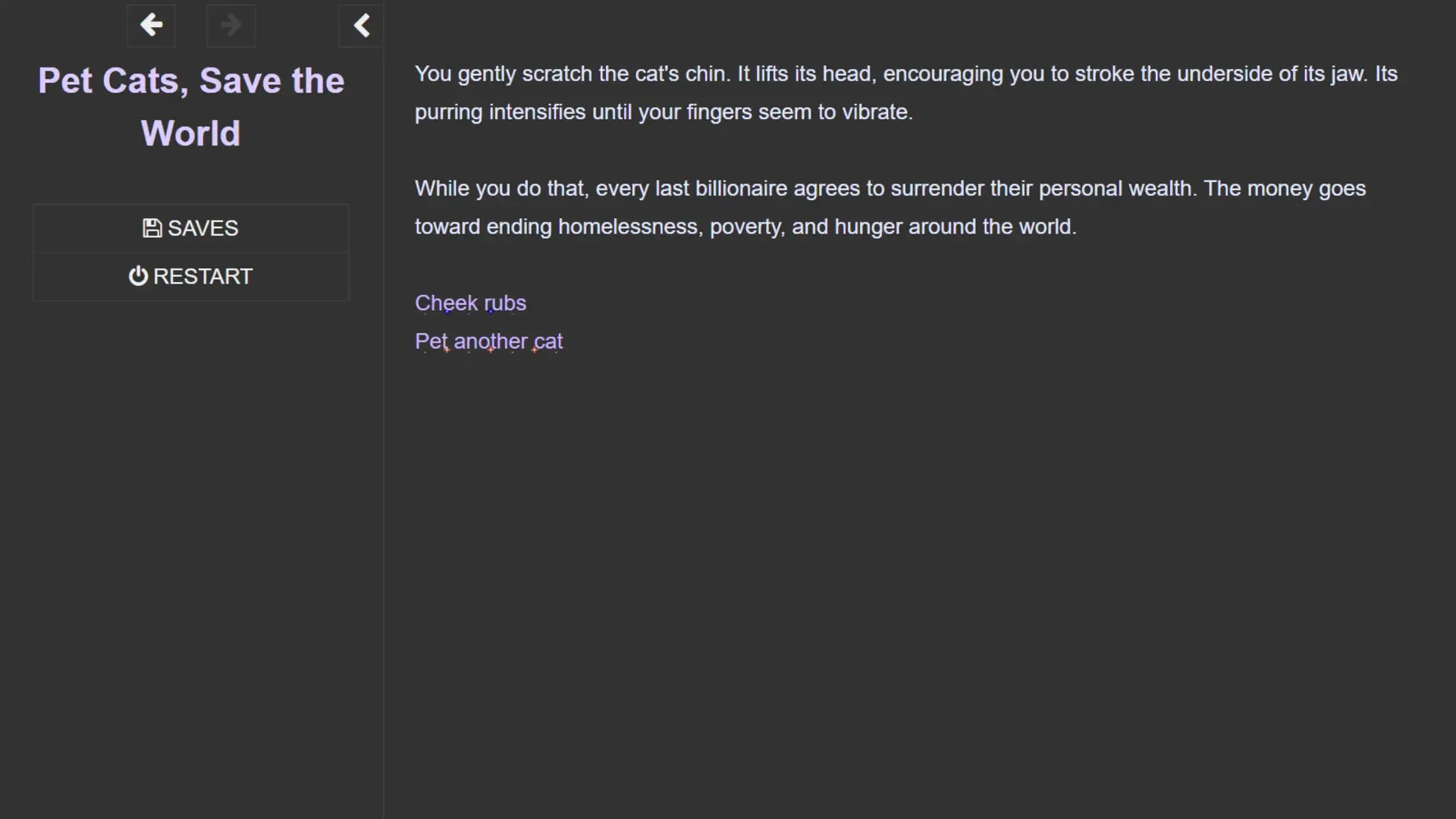The image size is (1456, 819).
Task: Click the forward history arrow
Action: point(231,26)
